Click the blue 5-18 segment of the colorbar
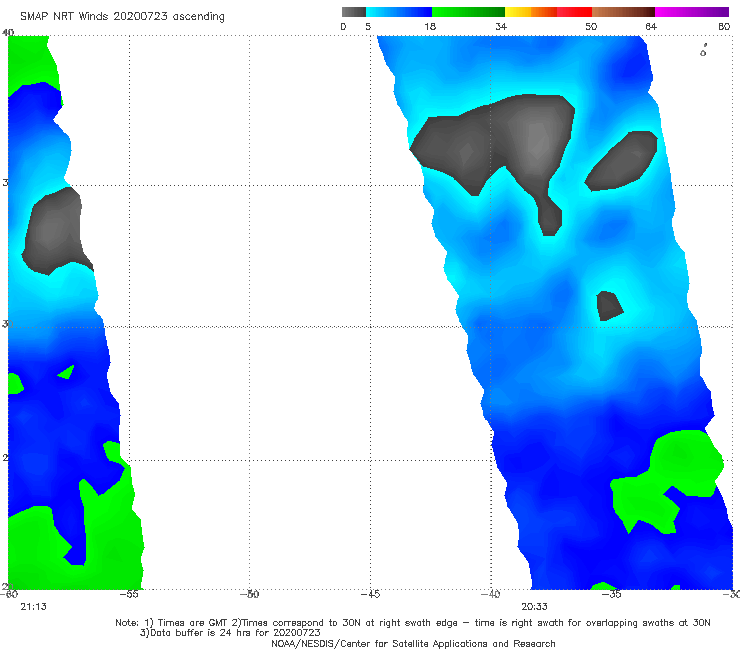 [399, 12]
